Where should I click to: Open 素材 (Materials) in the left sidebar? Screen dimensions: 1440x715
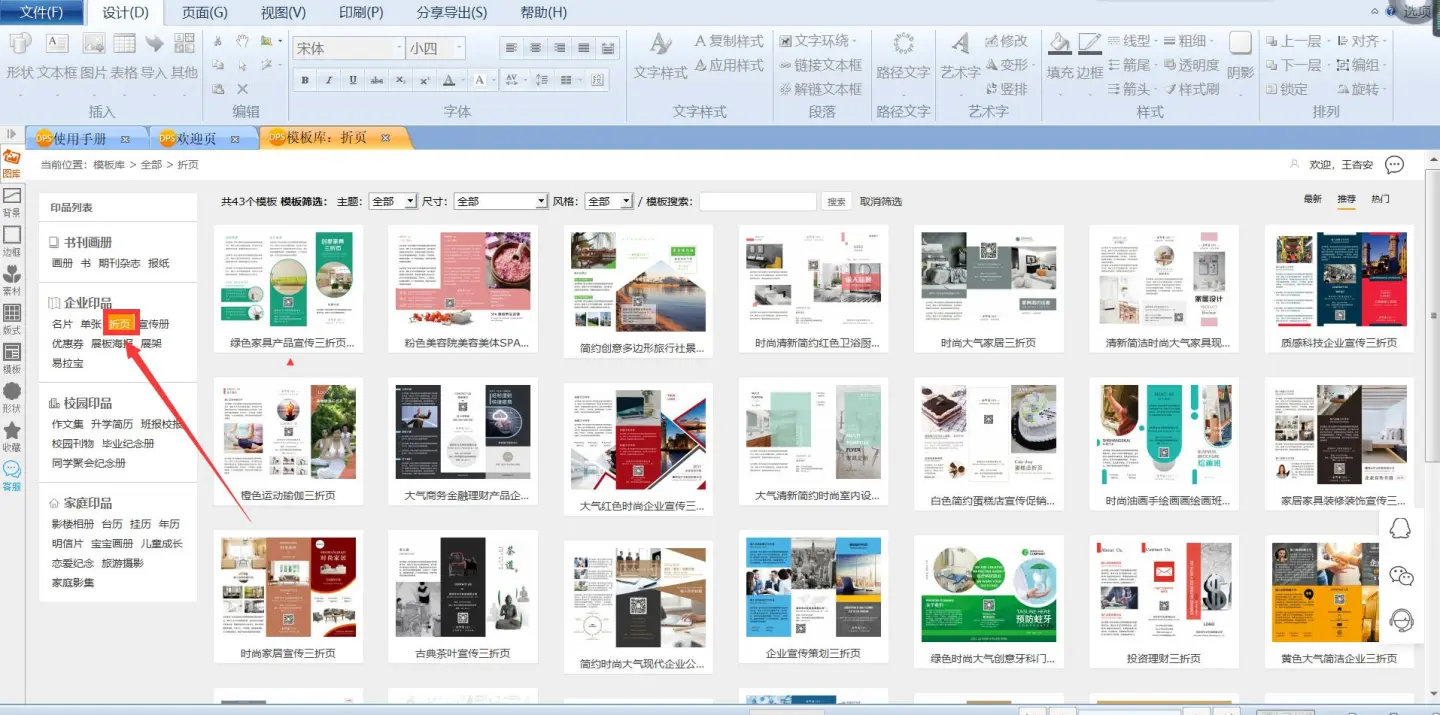12,280
